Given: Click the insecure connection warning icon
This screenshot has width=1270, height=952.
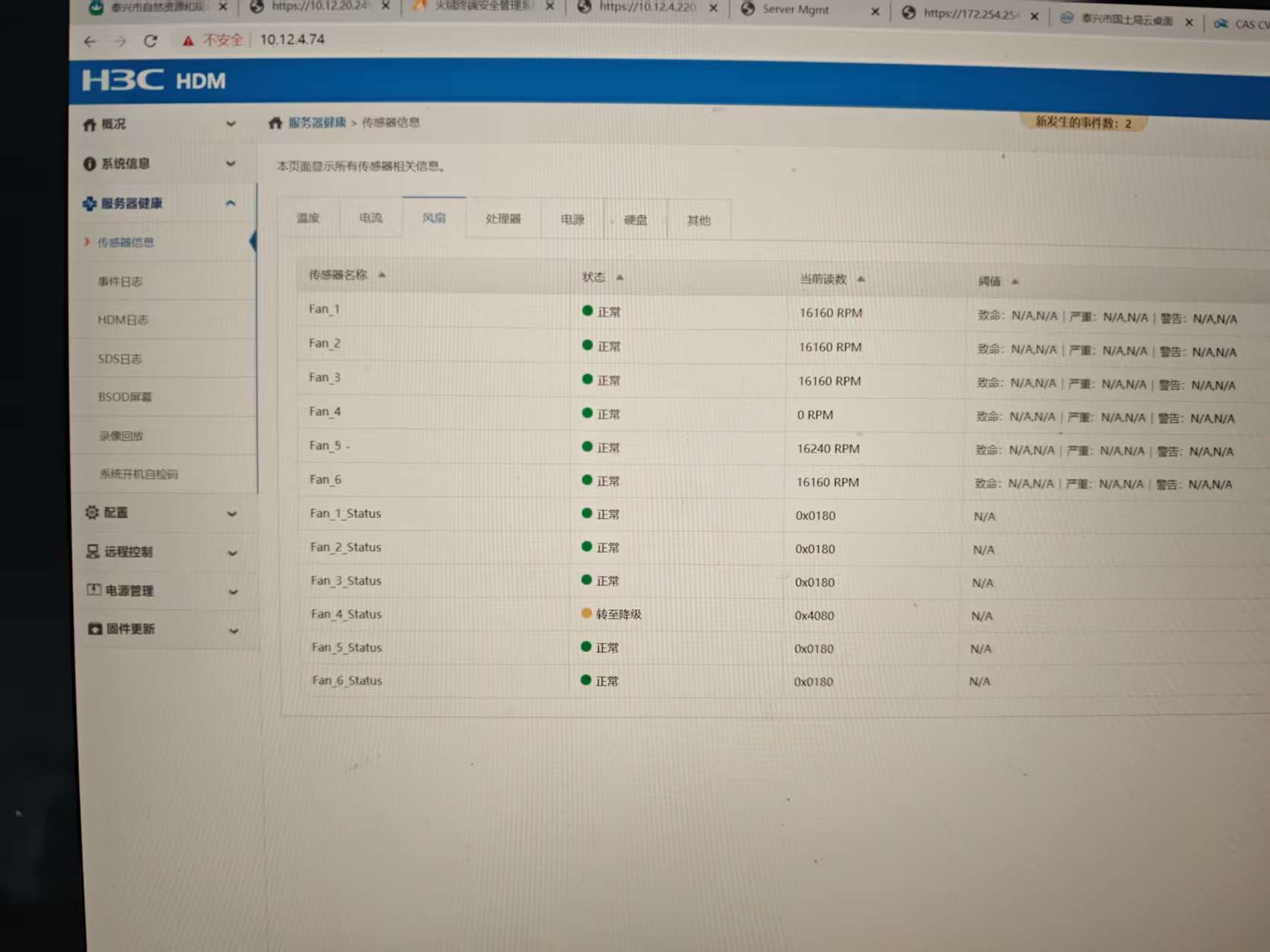Looking at the screenshot, I should point(188,41).
